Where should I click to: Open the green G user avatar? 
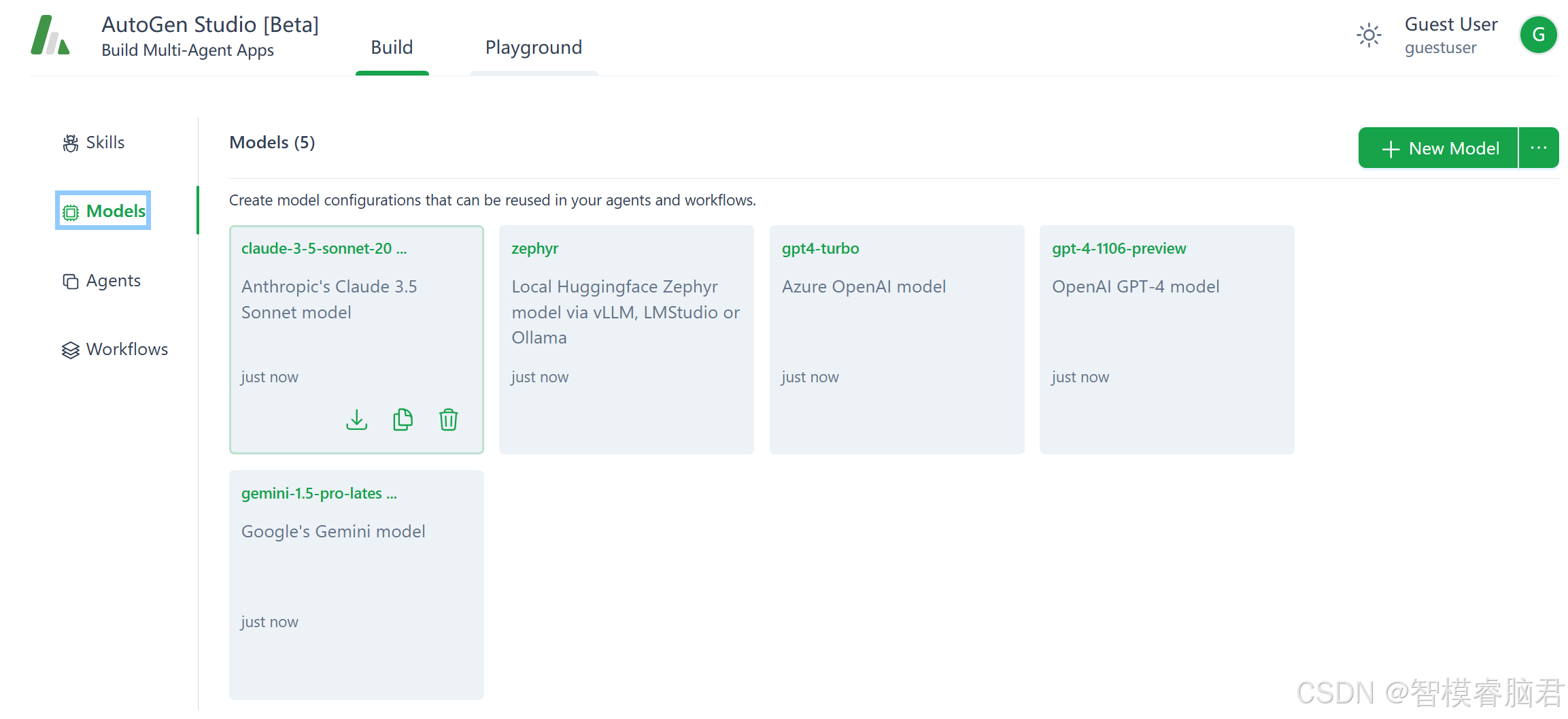pyautogui.click(x=1539, y=35)
